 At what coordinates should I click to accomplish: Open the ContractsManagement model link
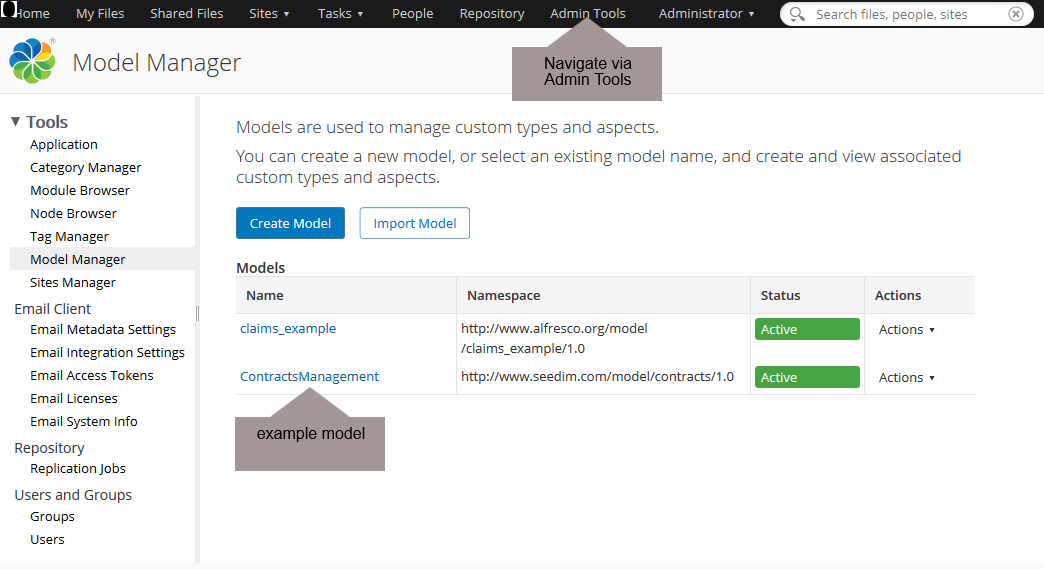309,376
